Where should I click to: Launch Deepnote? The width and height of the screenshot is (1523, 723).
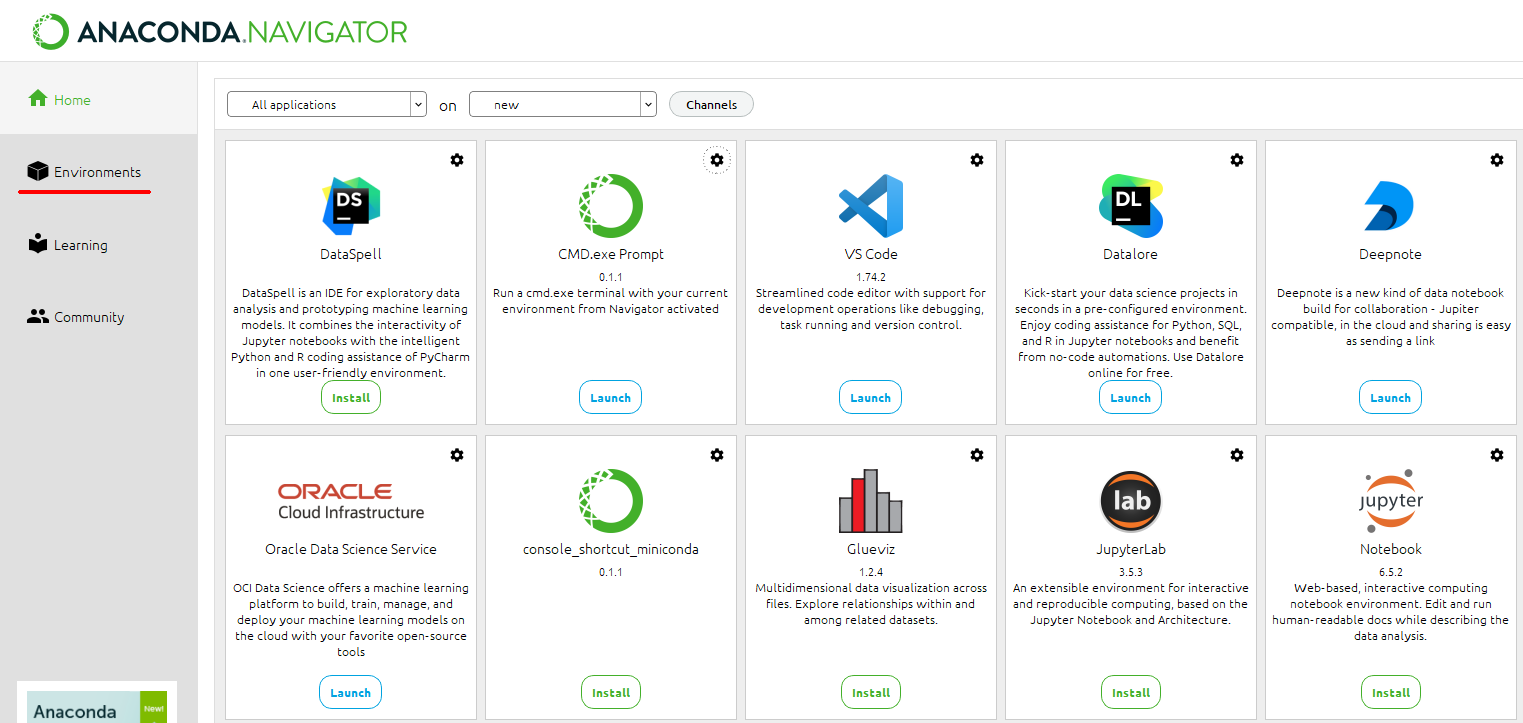(1390, 397)
